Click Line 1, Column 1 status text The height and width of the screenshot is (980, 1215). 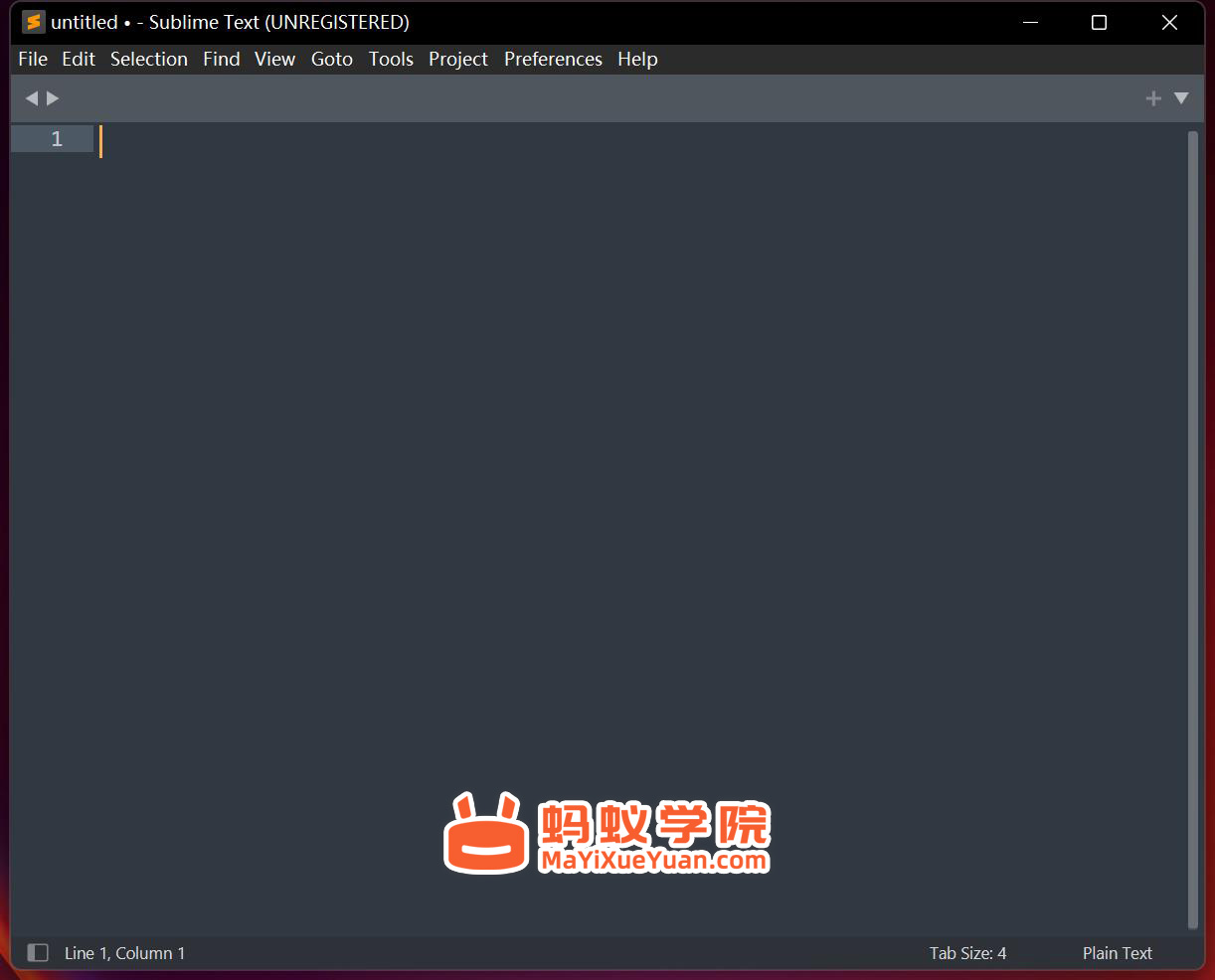tap(124, 953)
